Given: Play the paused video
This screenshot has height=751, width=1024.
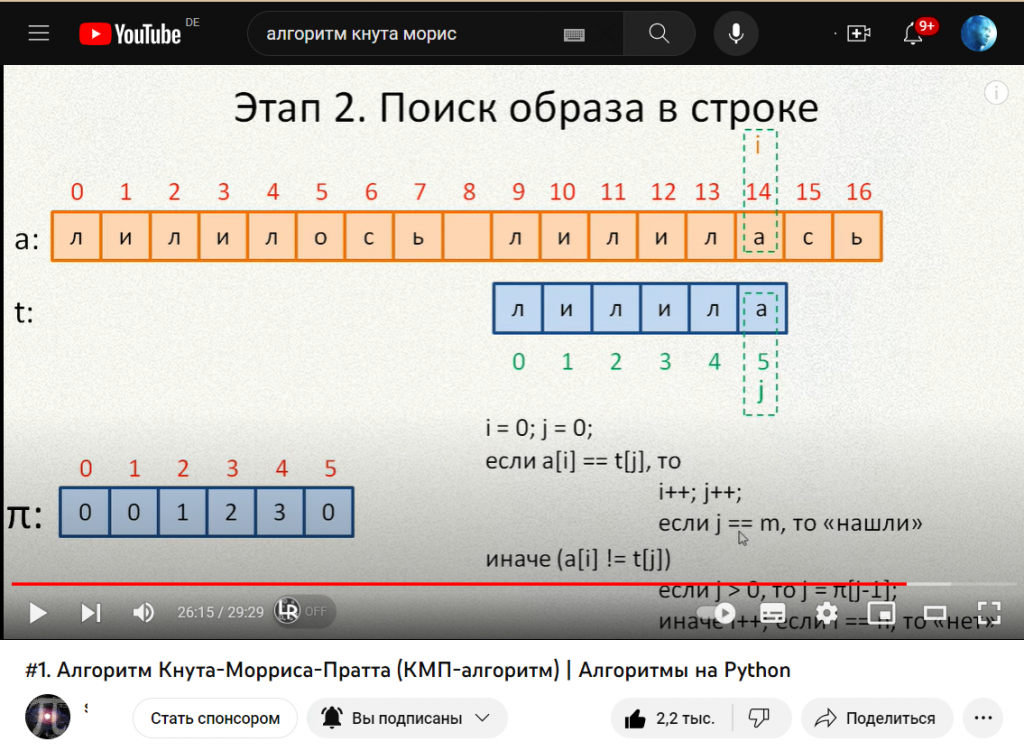Looking at the screenshot, I should pos(38,613).
